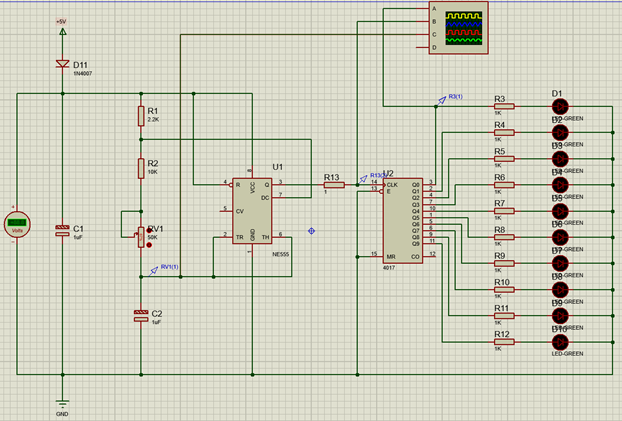Click the RV1(1) voltage probe label
622x421 pixels.
(x=172, y=268)
